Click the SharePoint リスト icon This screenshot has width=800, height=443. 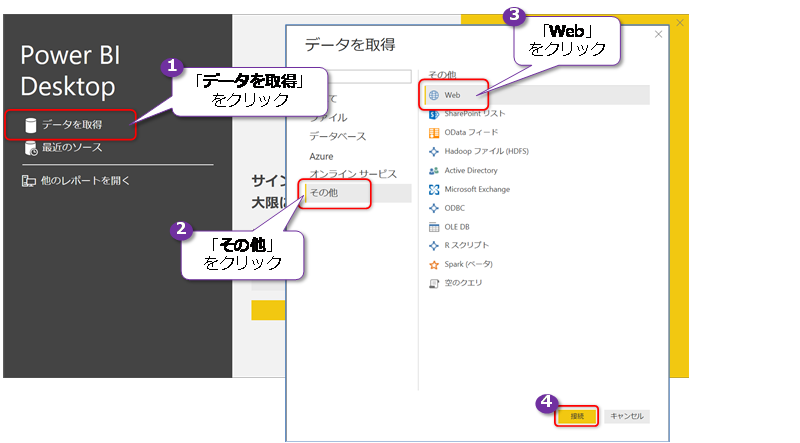434,114
